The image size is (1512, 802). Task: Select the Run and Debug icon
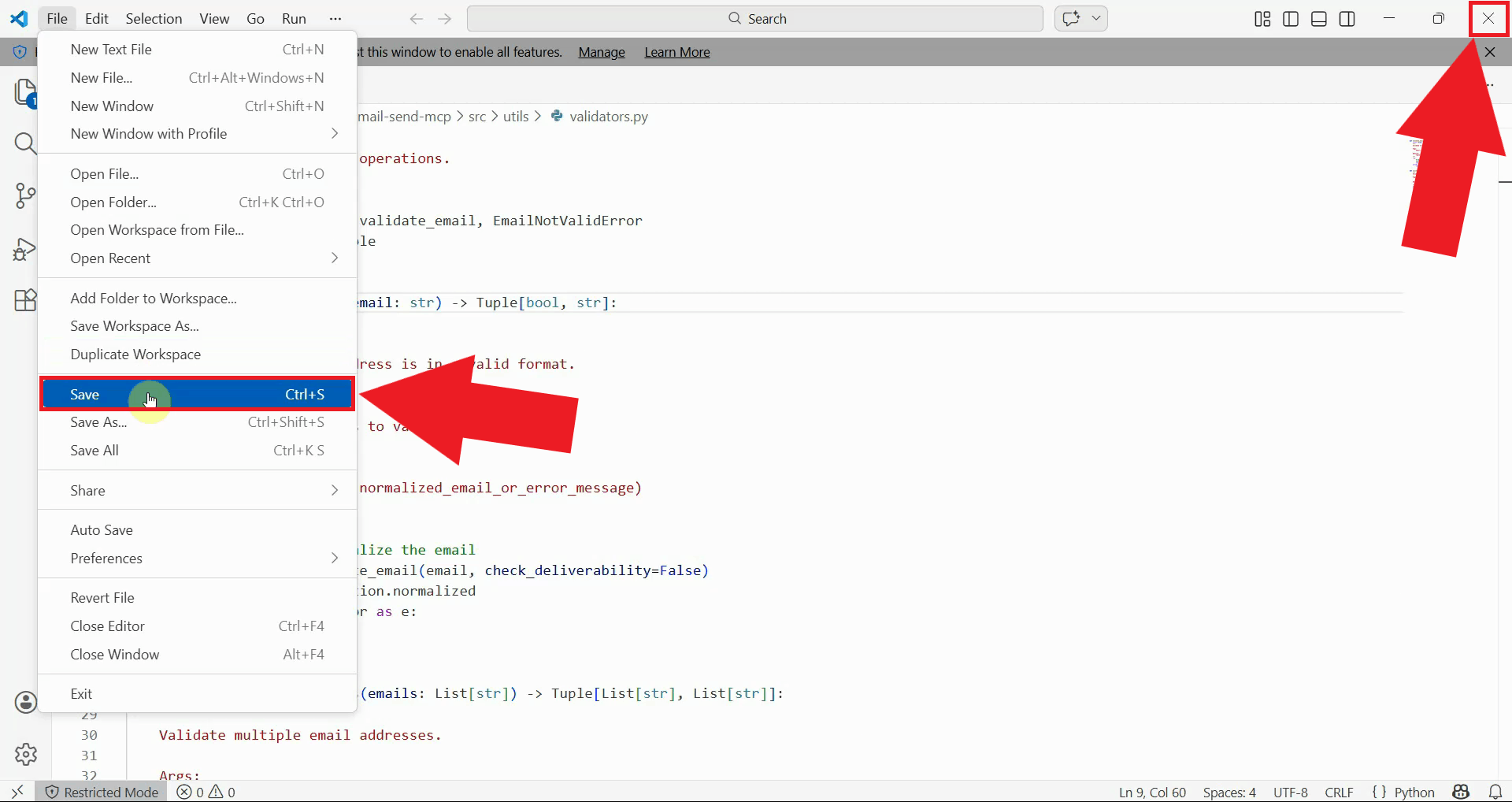coord(25,249)
